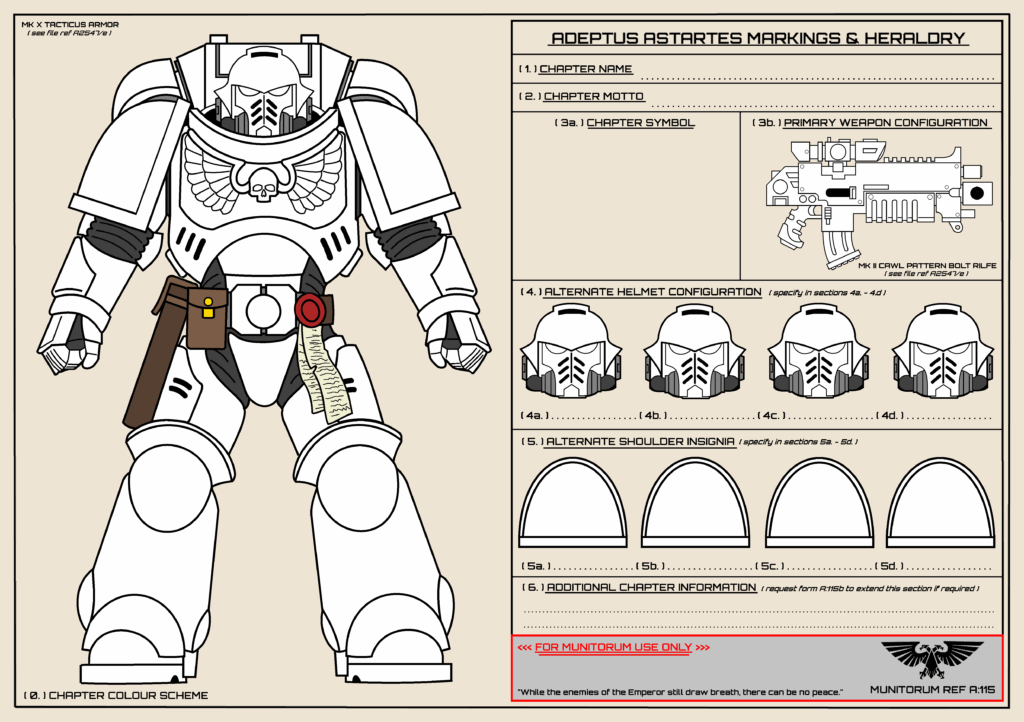Click the Chapter Motto dotted entry line
The width and height of the screenshot is (1024, 722).
point(823,105)
